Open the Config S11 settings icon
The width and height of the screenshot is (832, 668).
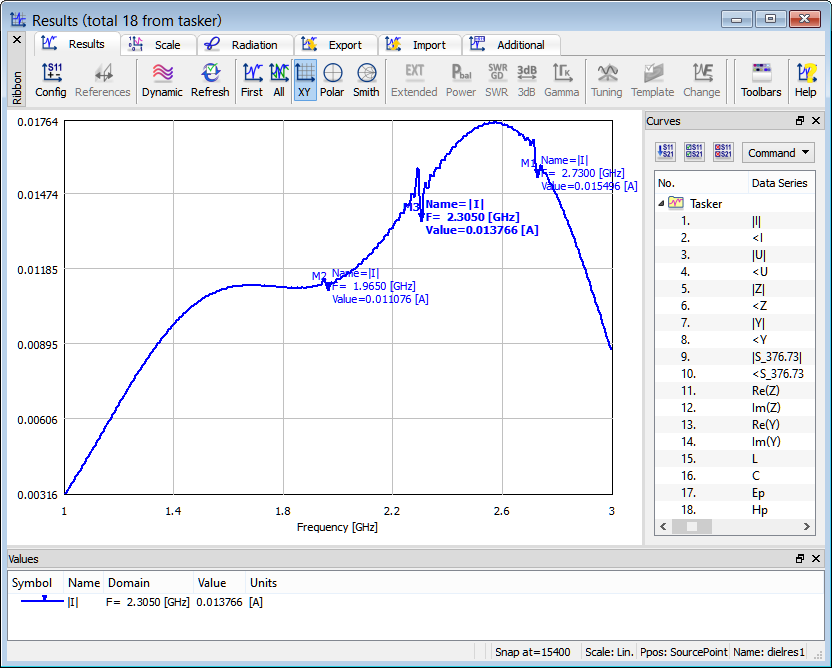pyautogui.click(x=50, y=79)
